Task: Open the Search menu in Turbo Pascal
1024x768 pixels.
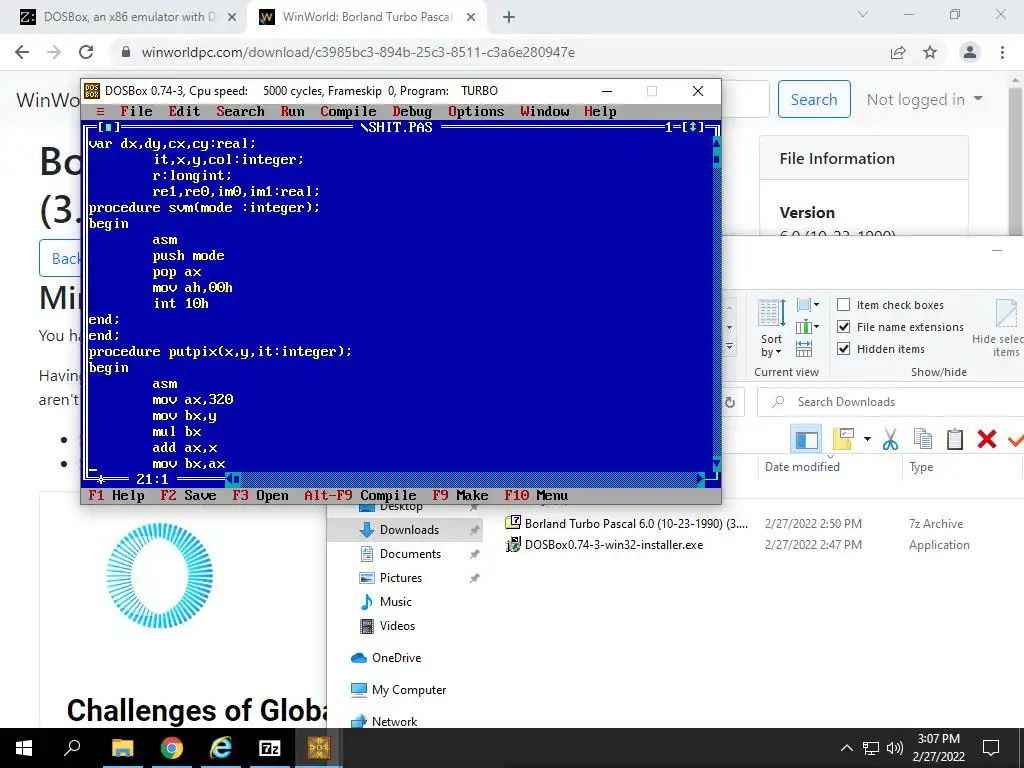Action: (x=240, y=112)
